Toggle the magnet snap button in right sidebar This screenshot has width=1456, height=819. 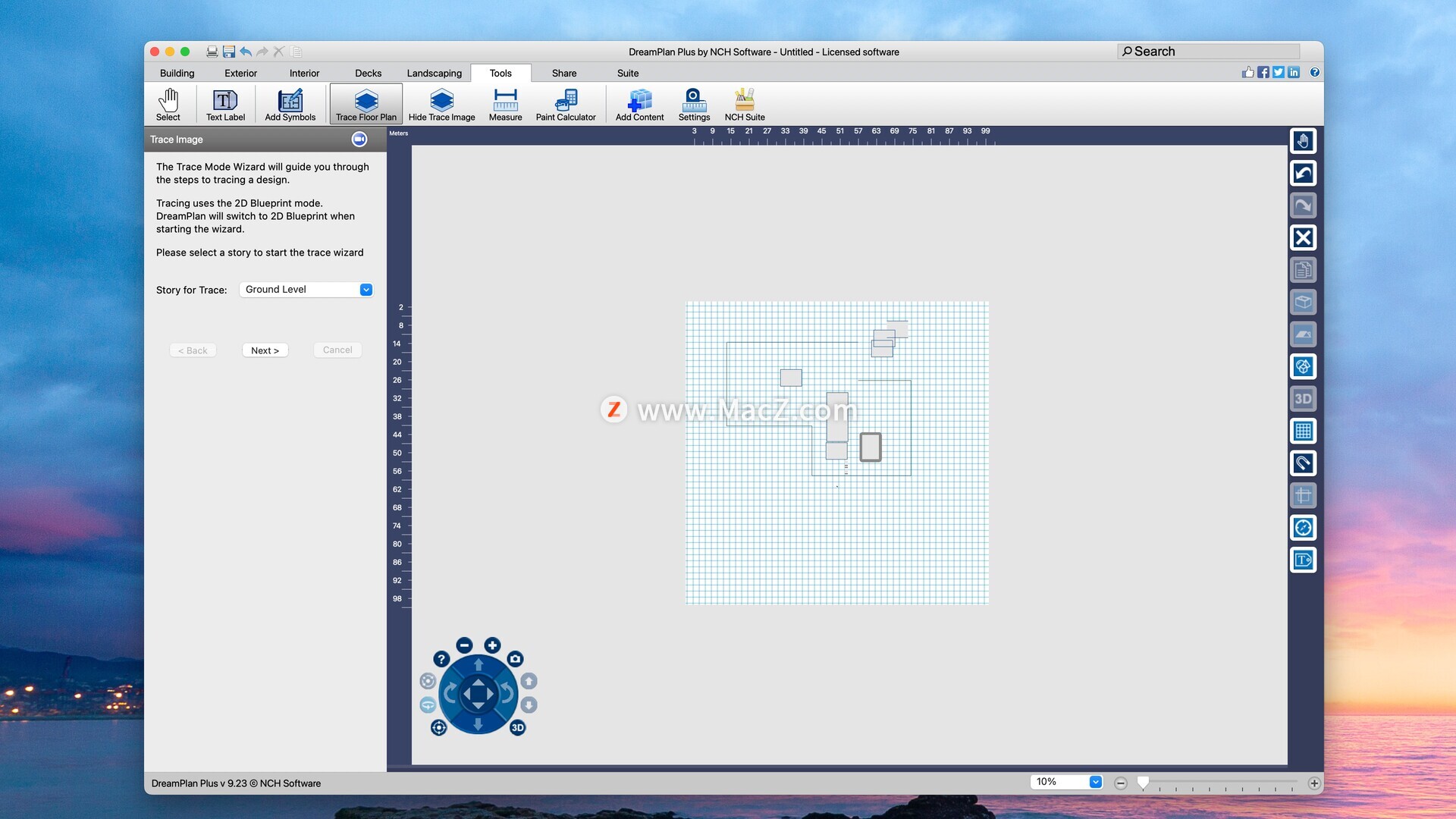[x=1303, y=463]
